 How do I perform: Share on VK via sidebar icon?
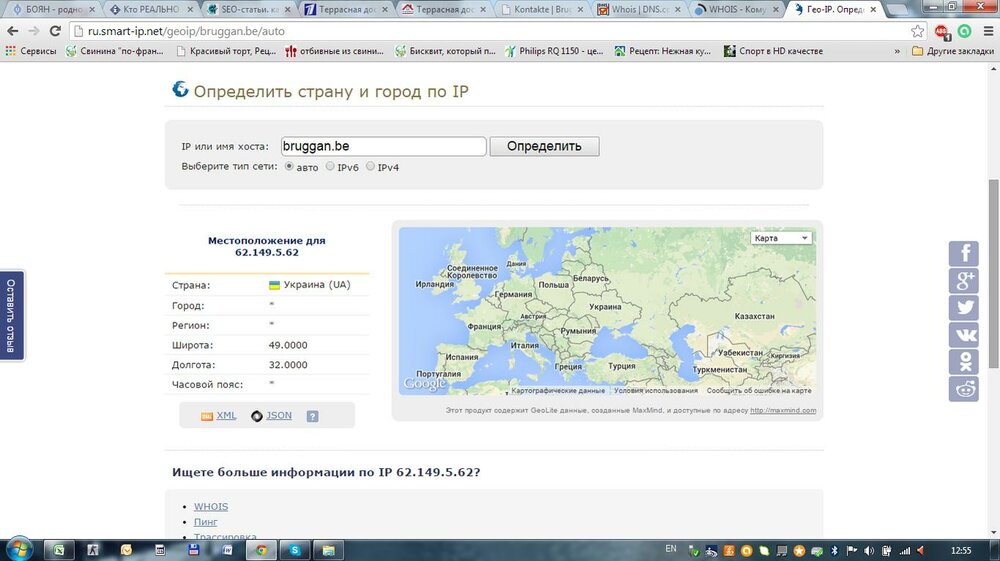pyautogui.click(x=964, y=335)
